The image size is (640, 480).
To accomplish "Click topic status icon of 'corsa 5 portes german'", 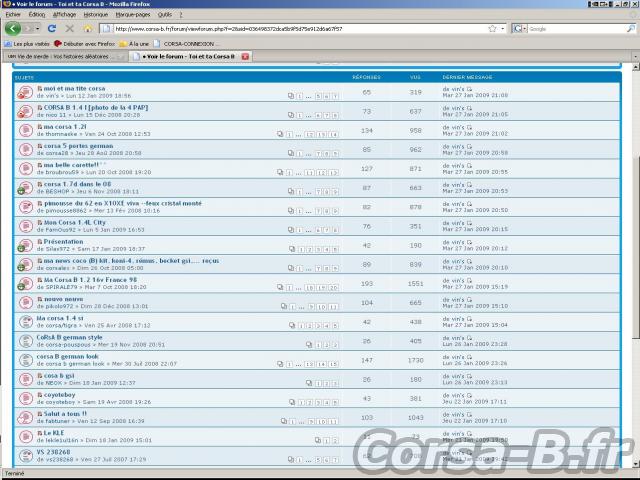I will tap(26, 149).
